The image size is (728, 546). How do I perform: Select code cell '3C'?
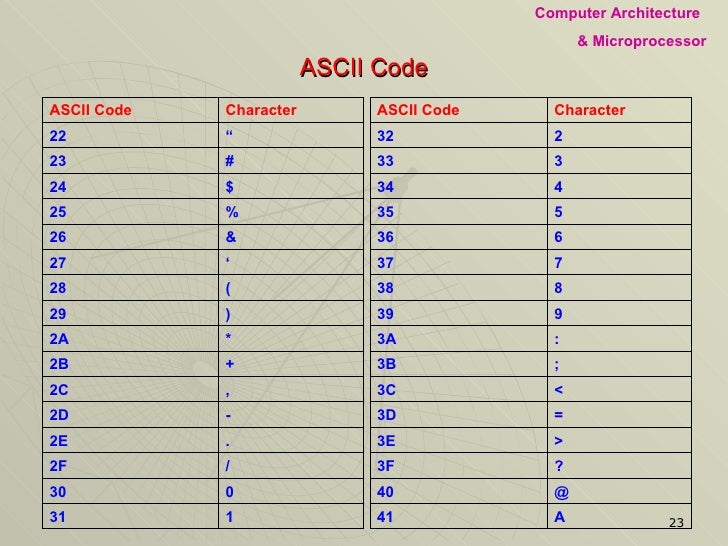point(459,390)
